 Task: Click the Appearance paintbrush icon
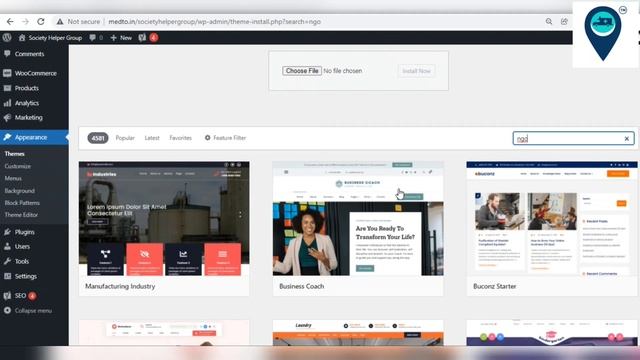(7, 137)
